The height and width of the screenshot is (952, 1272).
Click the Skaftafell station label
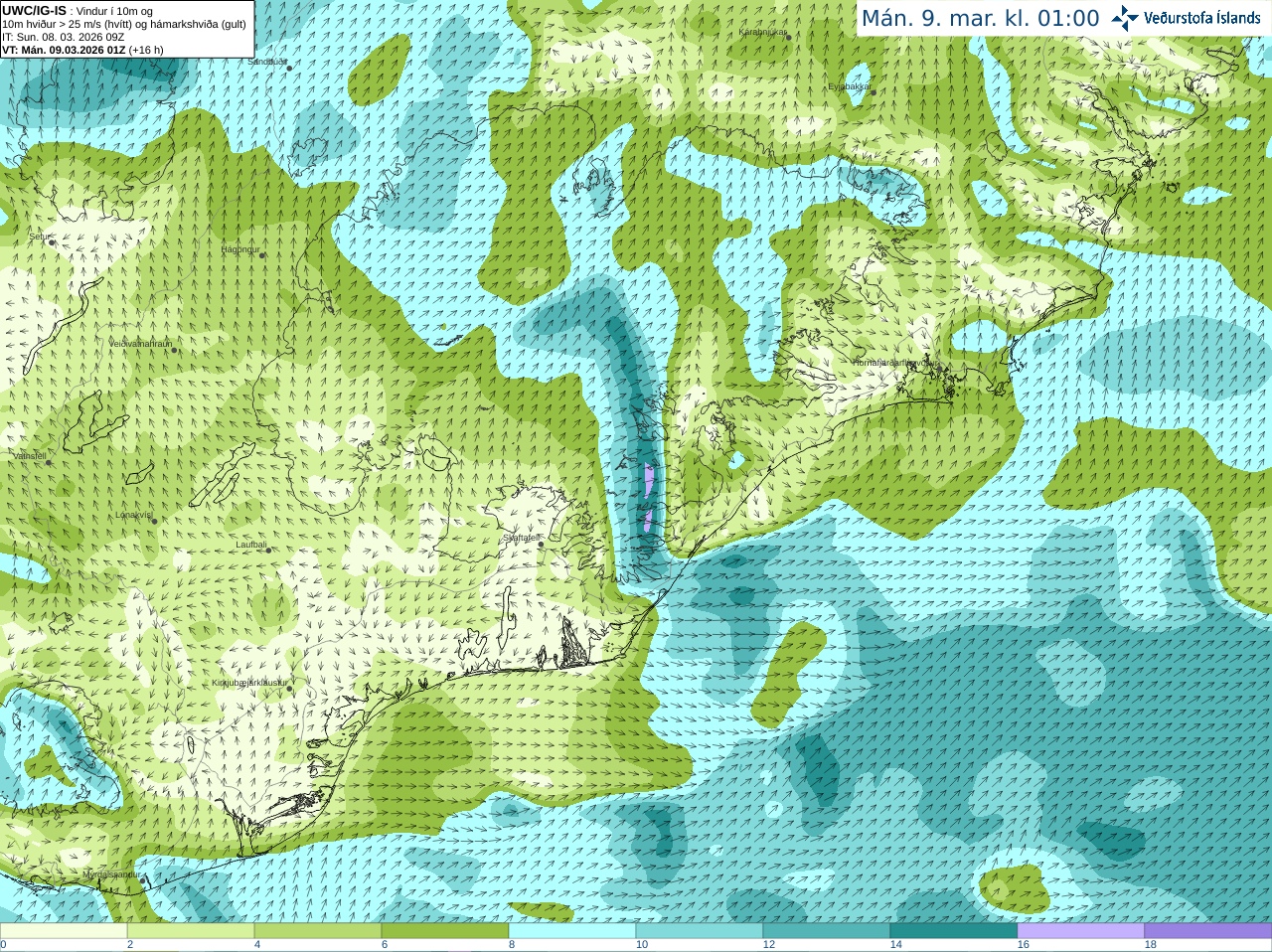(520, 538)
